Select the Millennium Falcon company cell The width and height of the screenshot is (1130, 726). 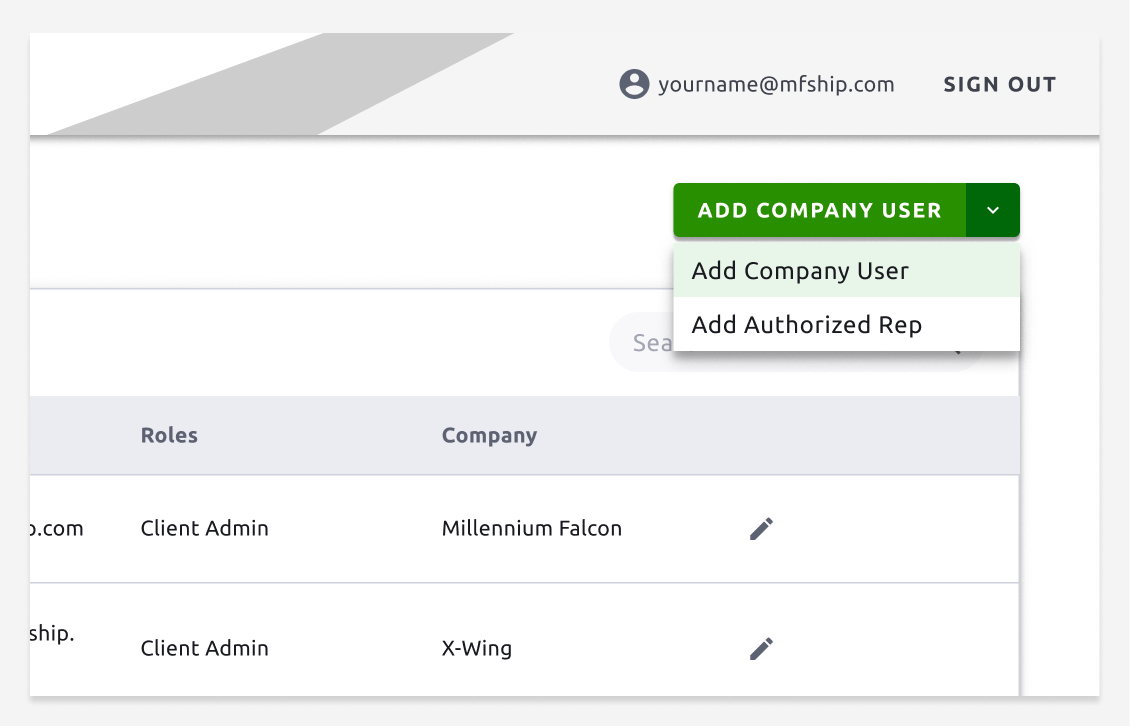pyautogui.click(x=532, y=528)
